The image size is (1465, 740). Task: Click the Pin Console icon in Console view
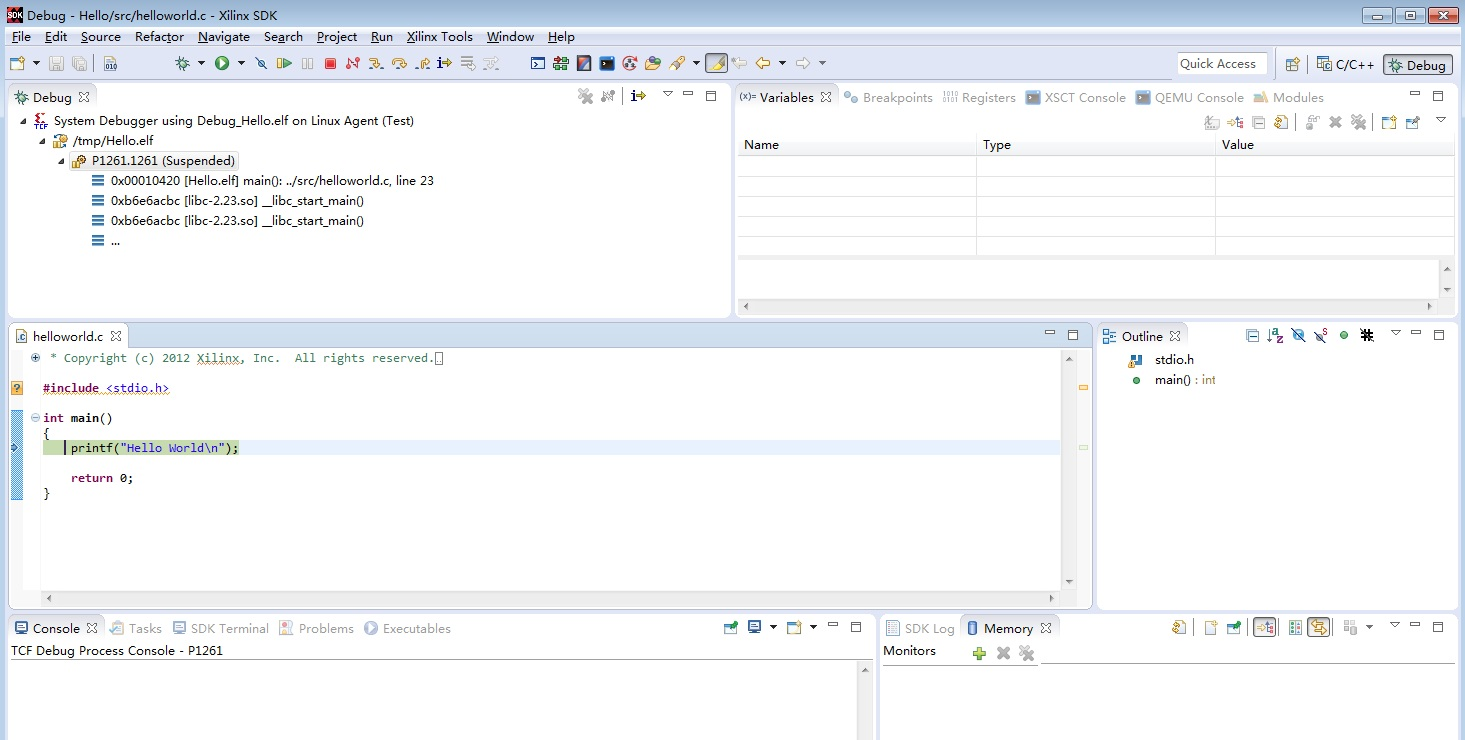(x=731, y=627)
